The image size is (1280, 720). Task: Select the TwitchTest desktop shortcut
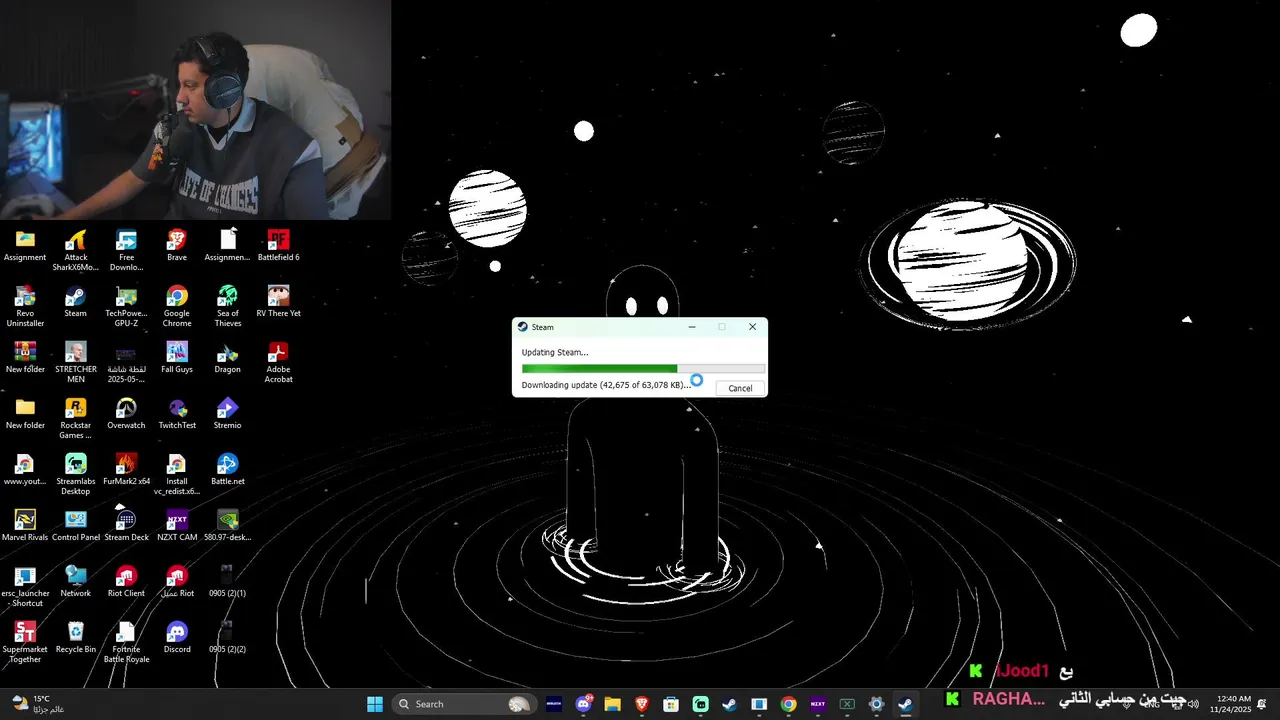coord(177,414)
